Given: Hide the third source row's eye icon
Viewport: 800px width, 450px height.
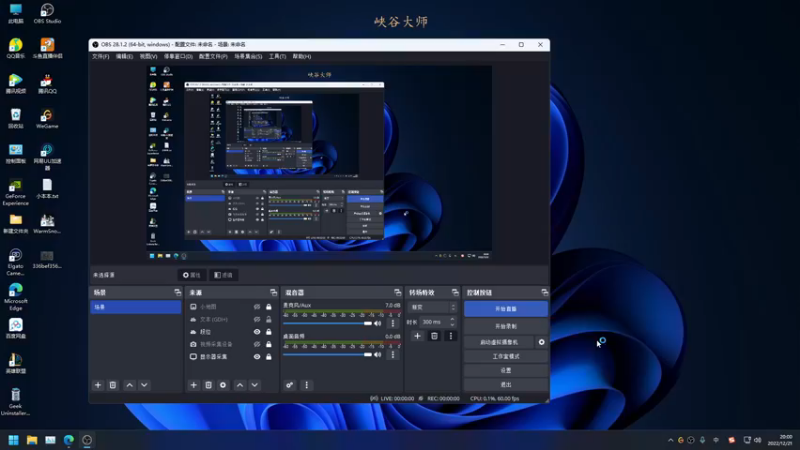Looking at the screenshot, I should pos(257,332).
